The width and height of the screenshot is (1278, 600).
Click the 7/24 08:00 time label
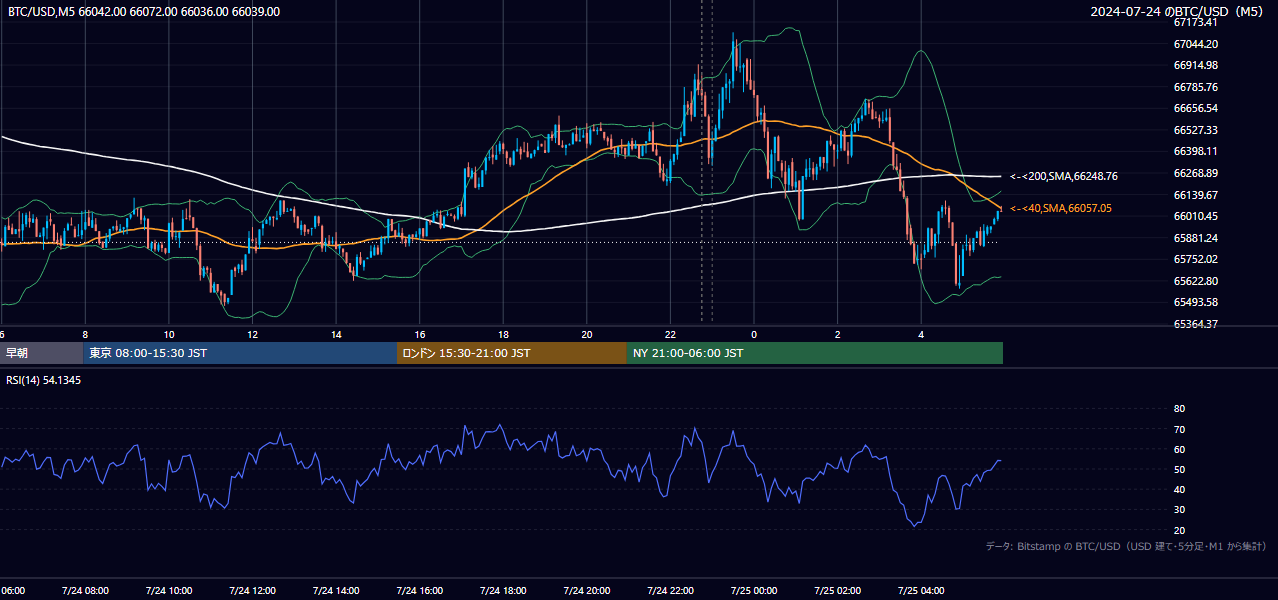tap(85, 591)
